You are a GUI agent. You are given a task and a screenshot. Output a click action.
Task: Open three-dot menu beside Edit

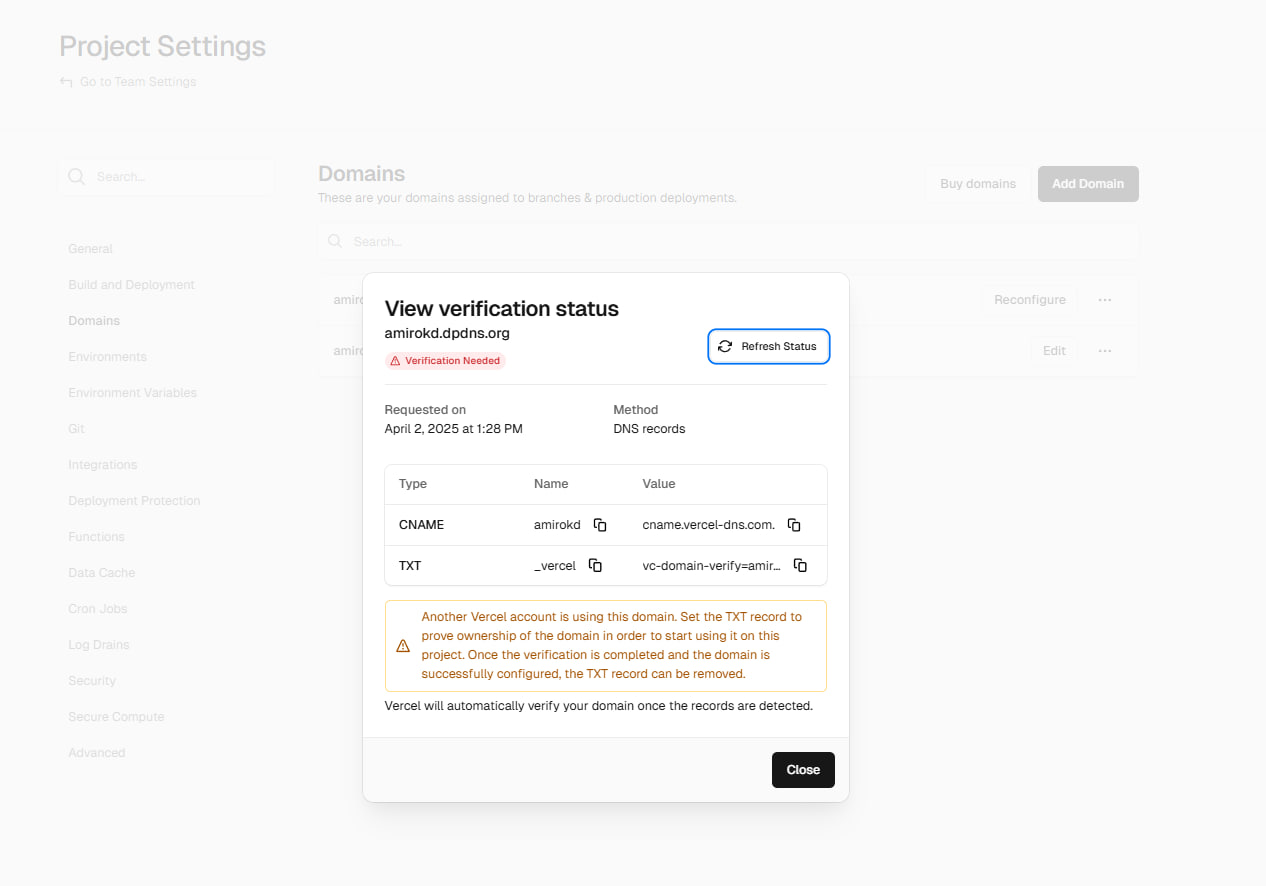click(1104, 351)
